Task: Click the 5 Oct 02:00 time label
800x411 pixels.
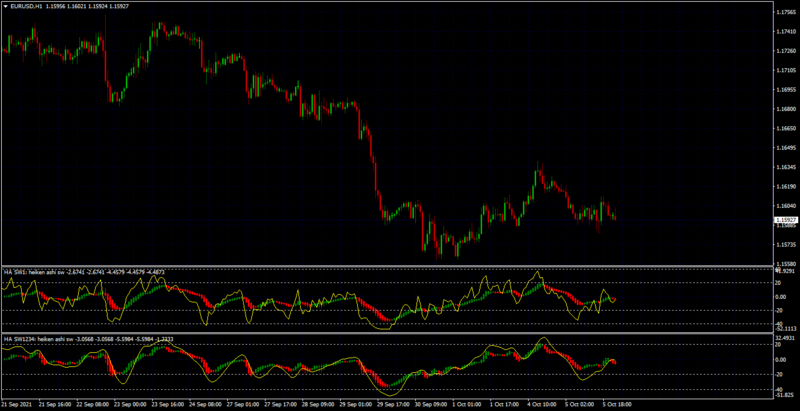Action: coord(579,404)
